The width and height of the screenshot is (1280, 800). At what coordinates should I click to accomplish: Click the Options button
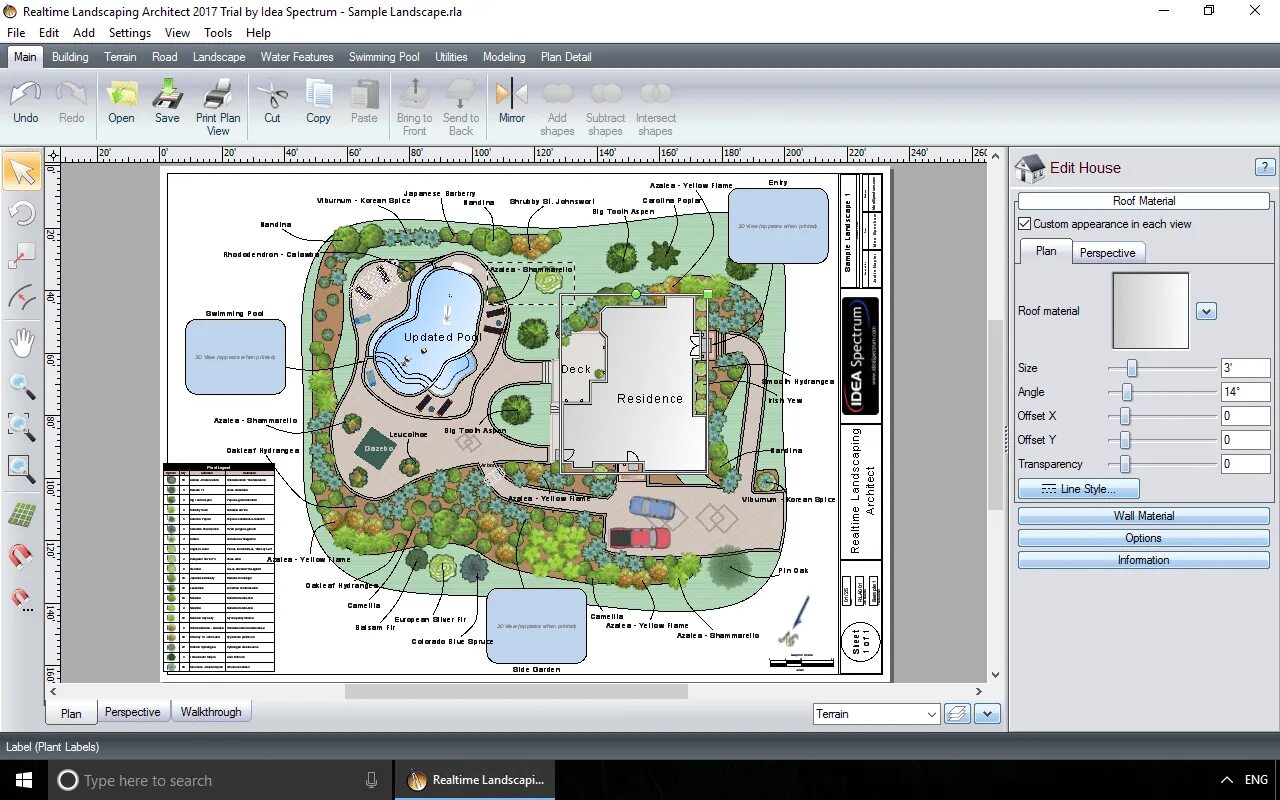tap(1144, 538)
